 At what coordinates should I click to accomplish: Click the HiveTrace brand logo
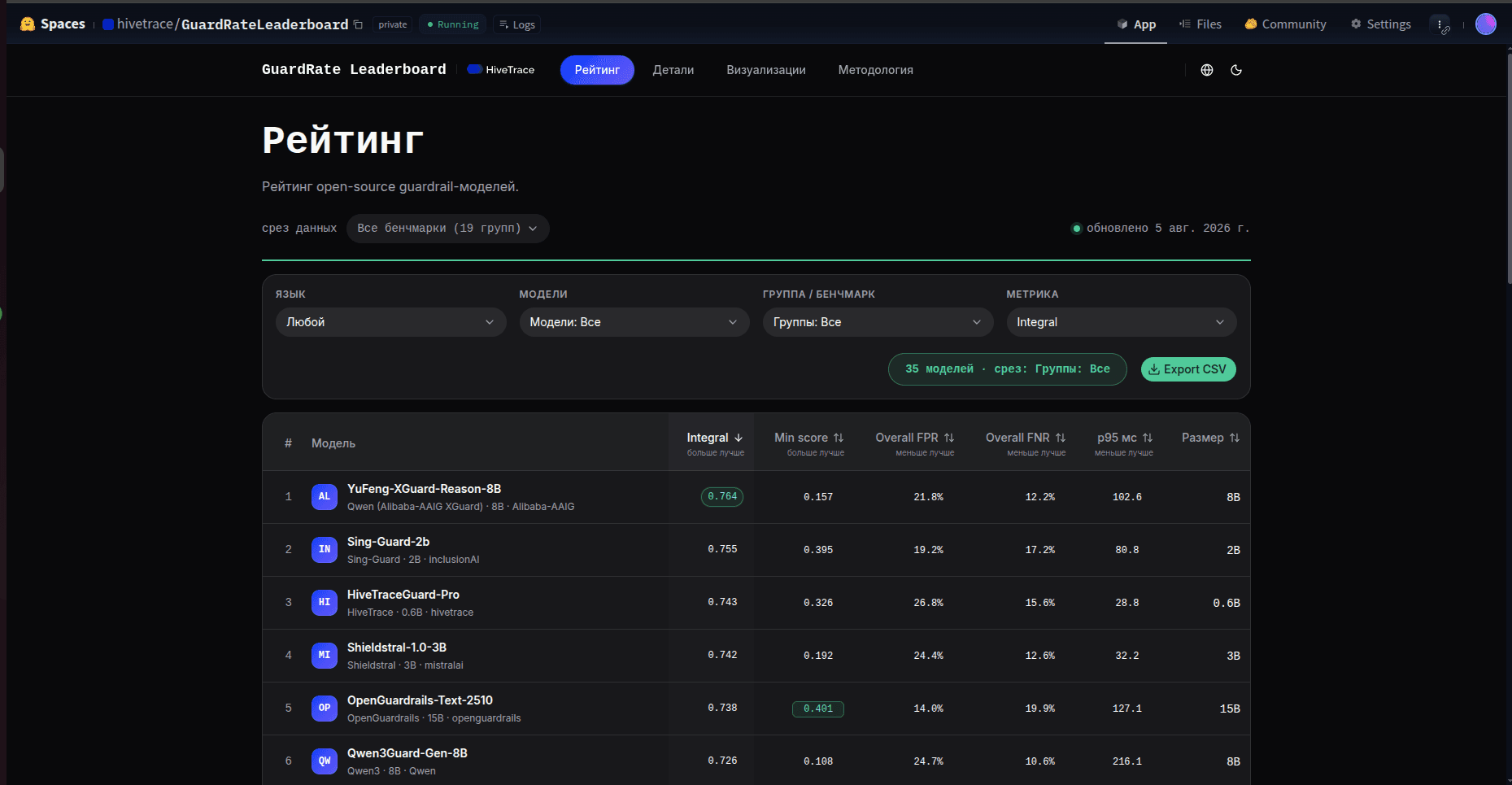[x=501, y=70]
